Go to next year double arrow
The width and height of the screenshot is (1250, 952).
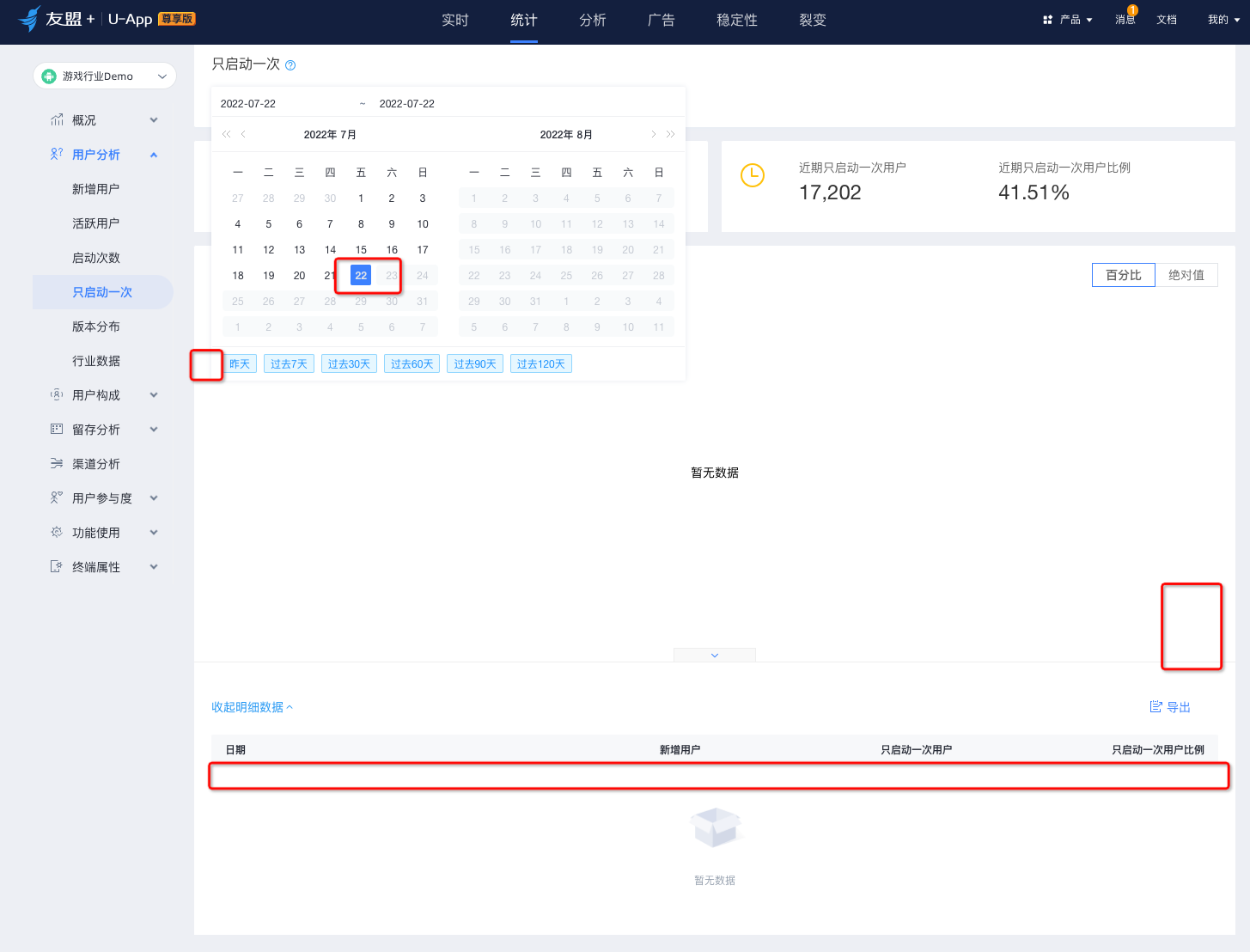click(671, 134)
